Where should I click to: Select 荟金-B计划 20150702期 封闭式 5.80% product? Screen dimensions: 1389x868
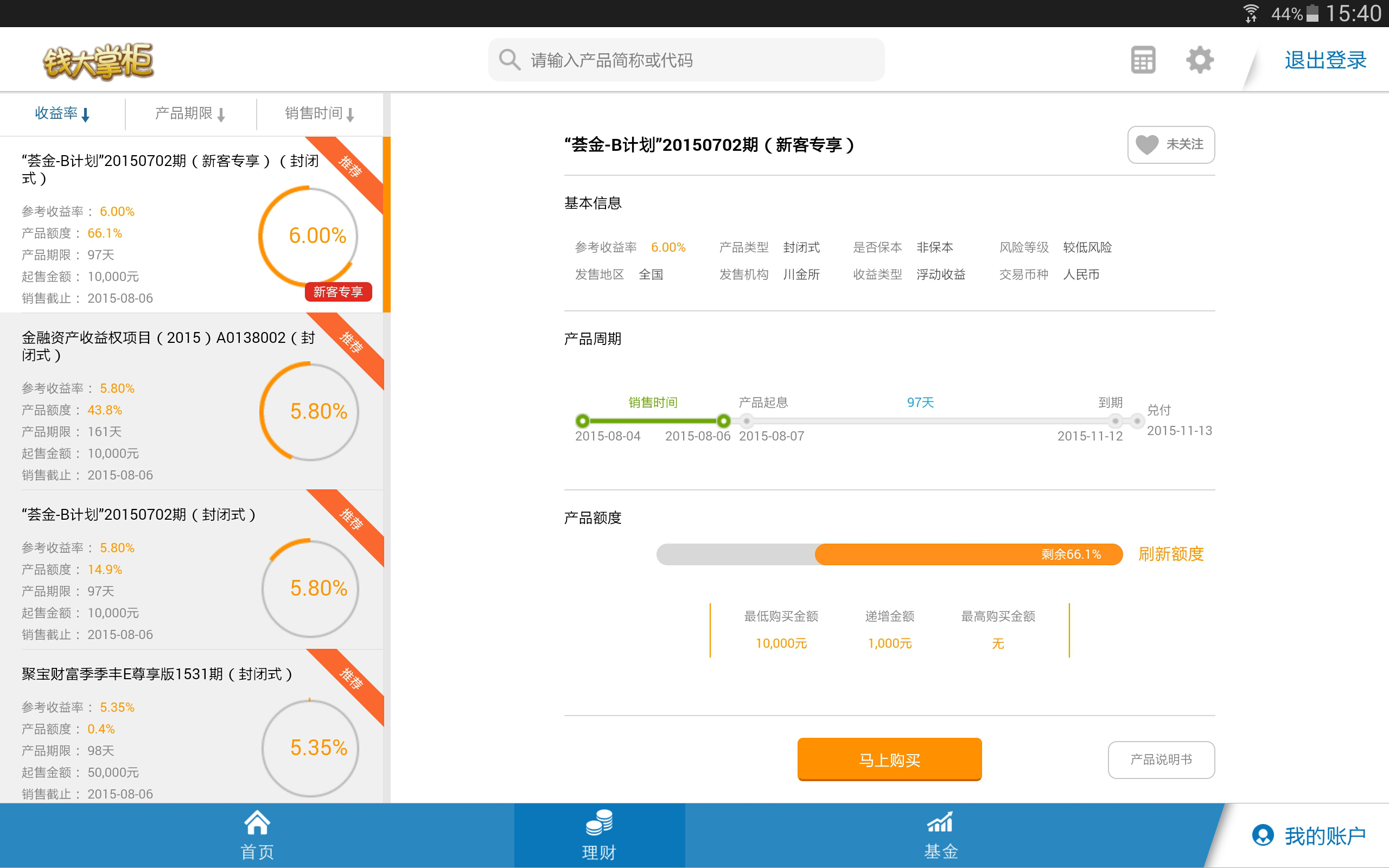(192, 570)
